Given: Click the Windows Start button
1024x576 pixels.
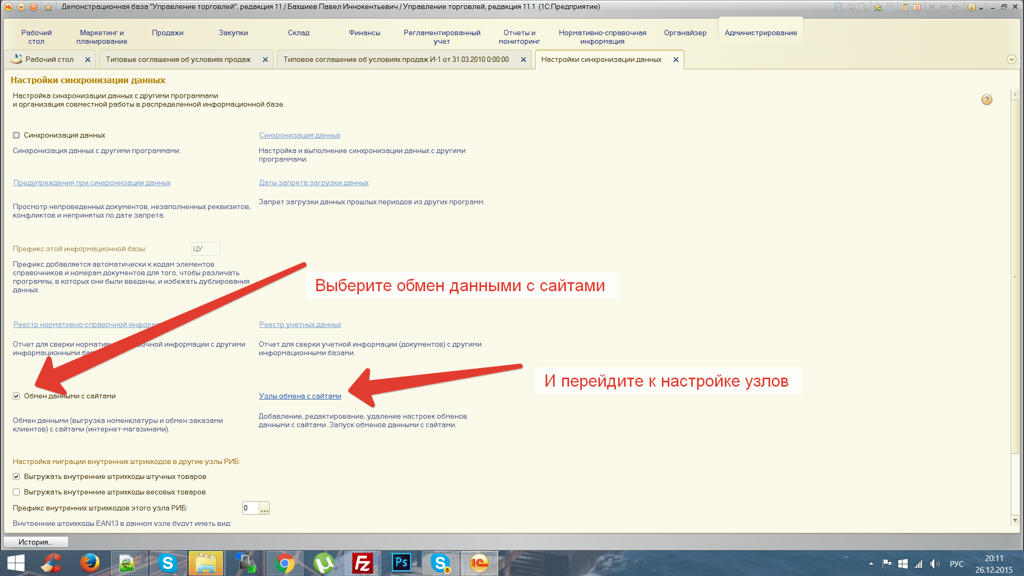Looking at the screenshot, I should tap(16, 564).
